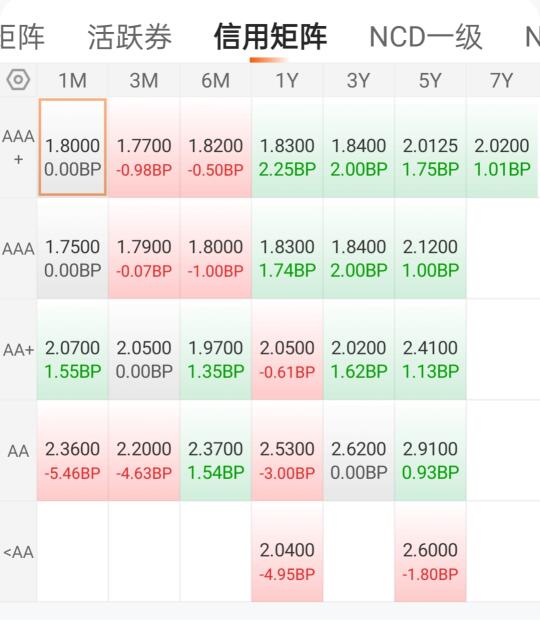Click the <AA row label
The image size is (540, 633).
[18, 552]
